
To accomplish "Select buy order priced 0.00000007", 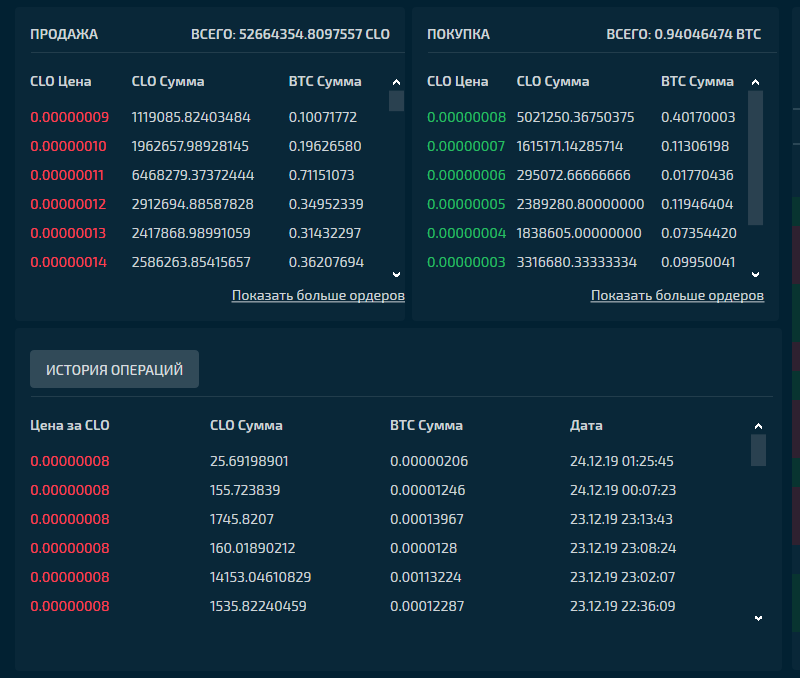I will pos(582,146).
